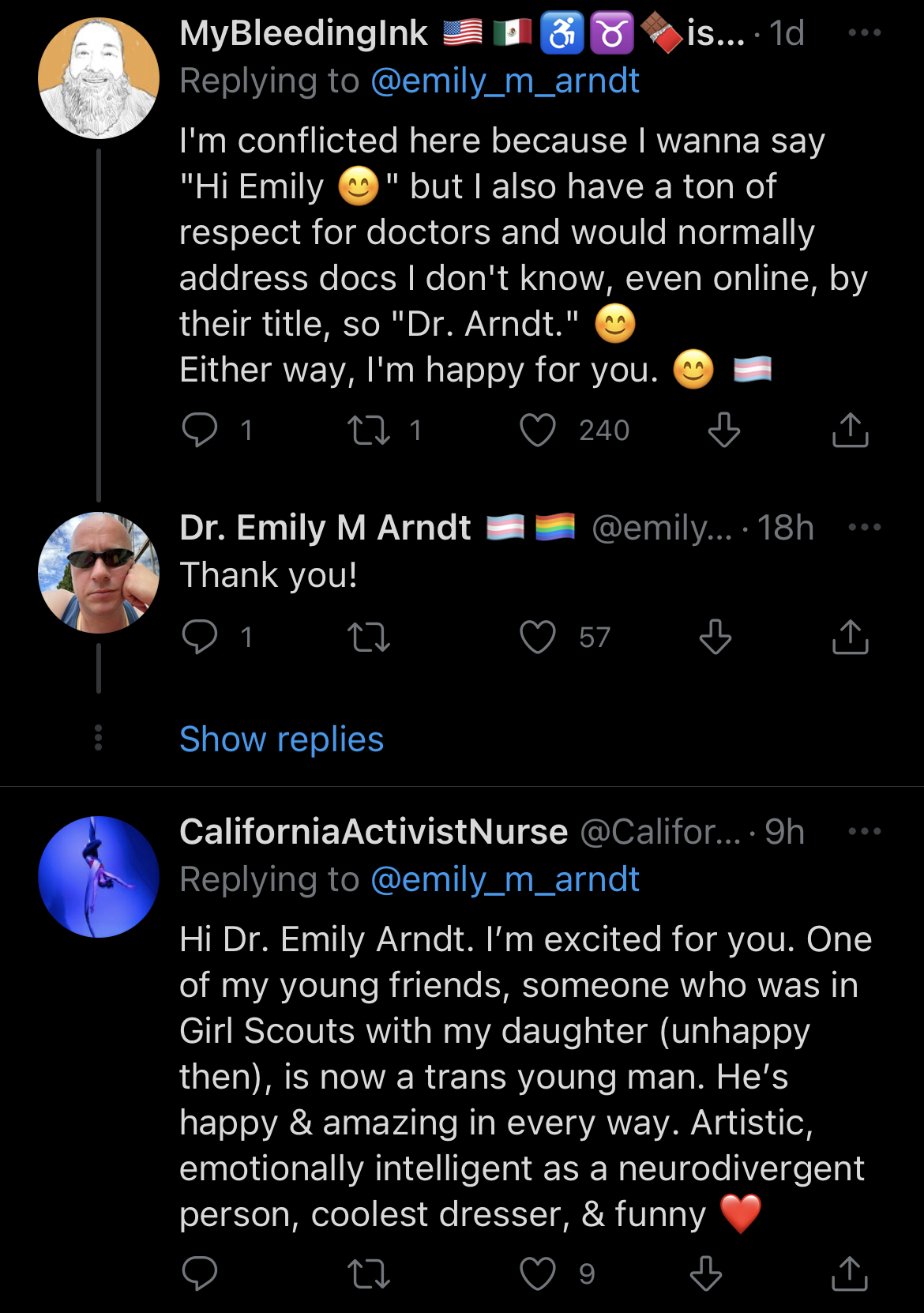Downvote MyBleedingInk's reply
924x1313 pixels.
(x=723, y=431)
